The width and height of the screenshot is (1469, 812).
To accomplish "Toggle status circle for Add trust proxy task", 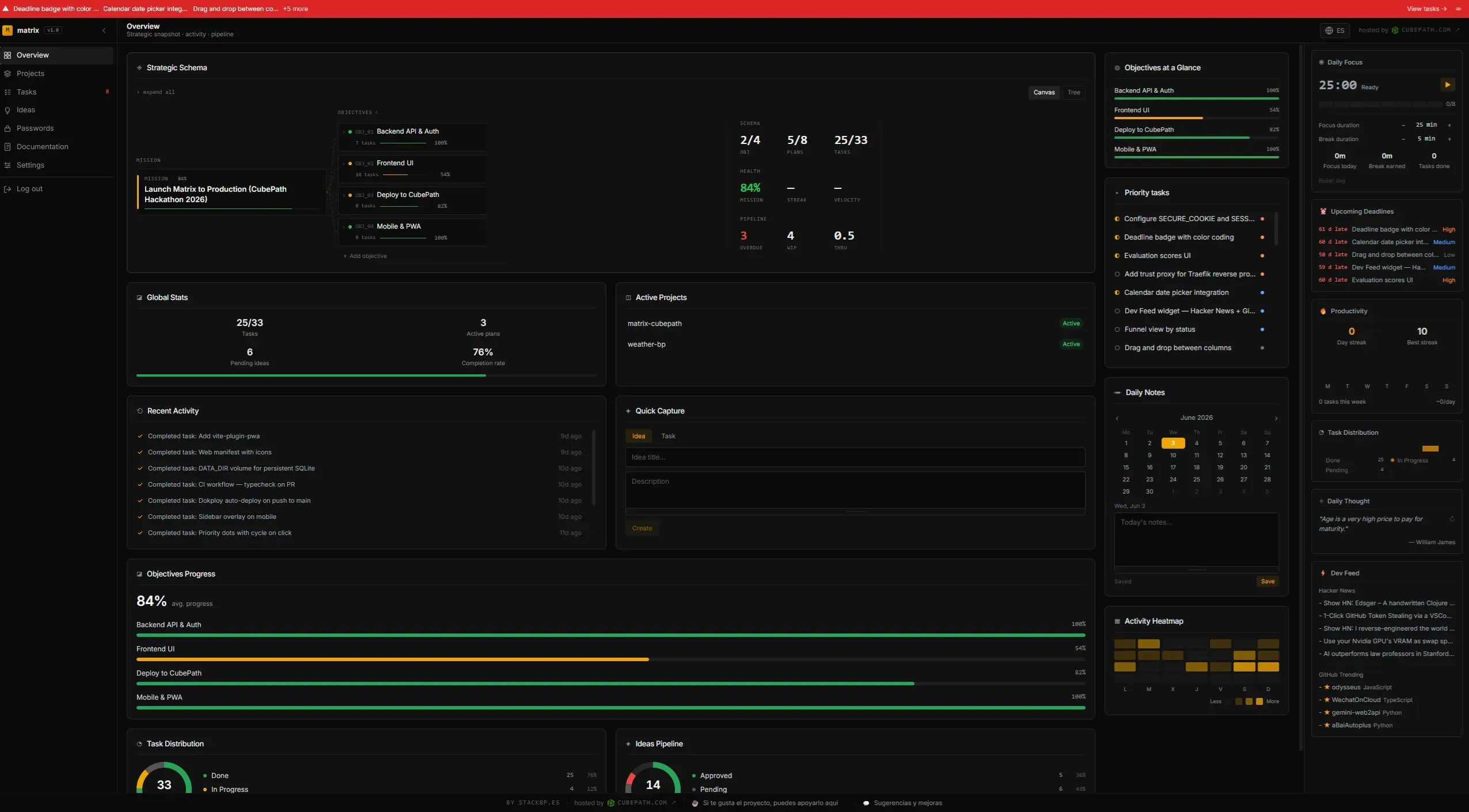I will point(1117,274).
